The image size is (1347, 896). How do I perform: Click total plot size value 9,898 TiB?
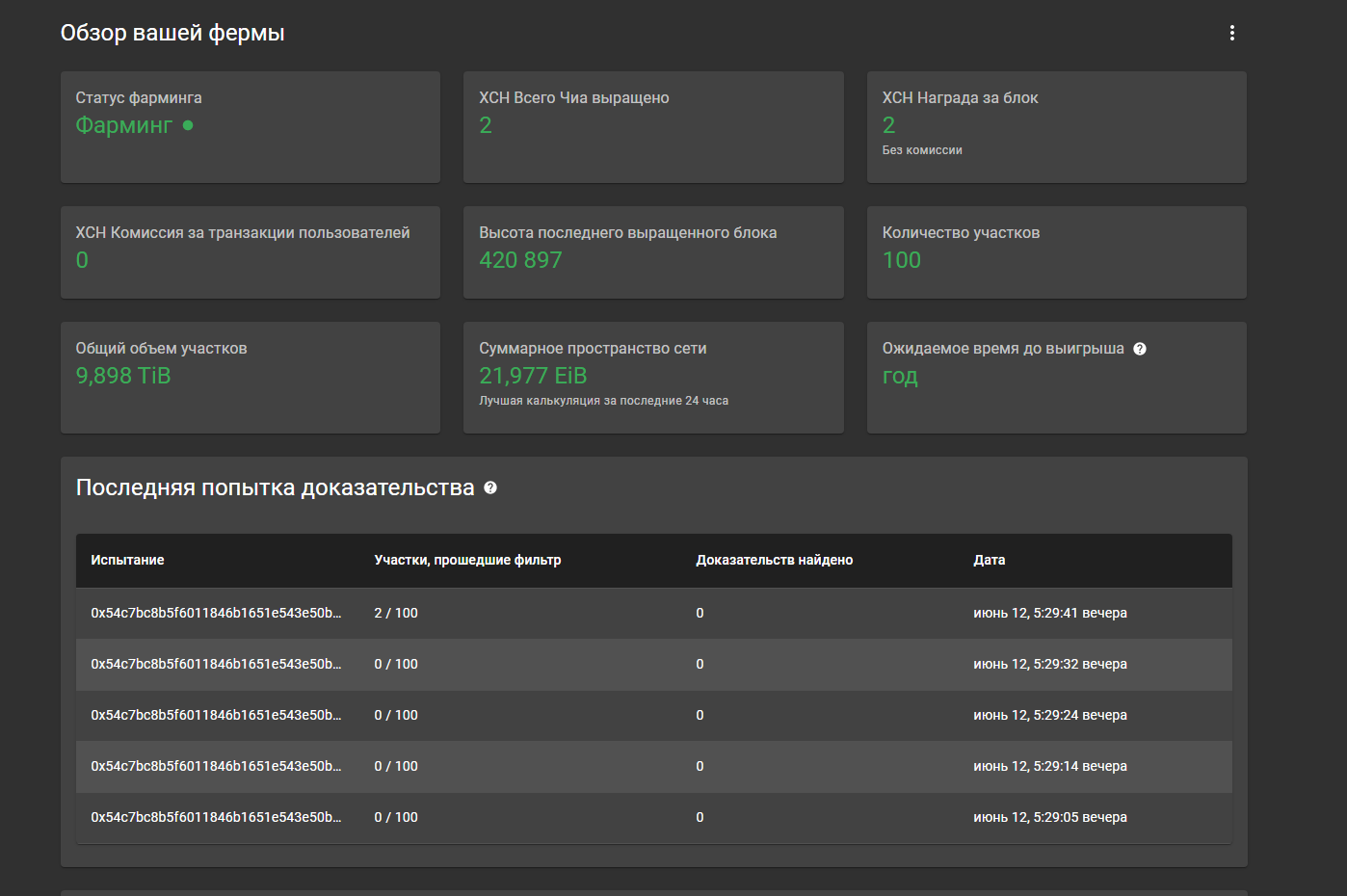pos(123,376)
